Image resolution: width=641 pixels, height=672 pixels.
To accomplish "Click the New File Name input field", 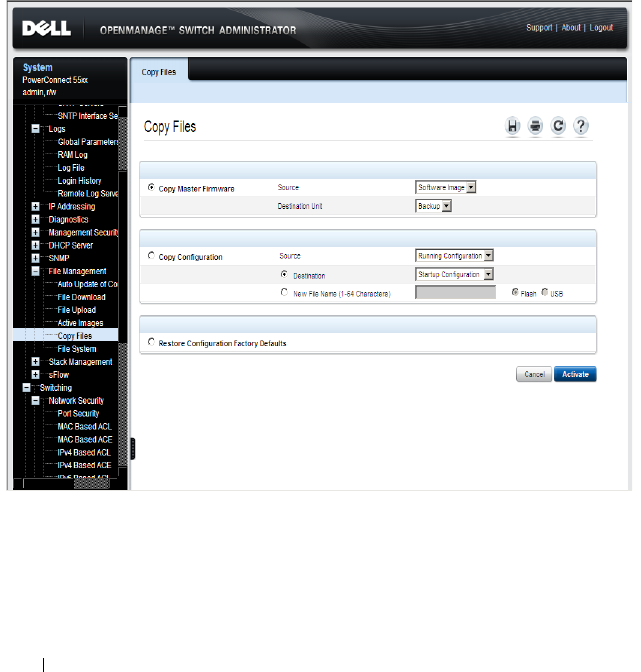I will pos(455,292).
